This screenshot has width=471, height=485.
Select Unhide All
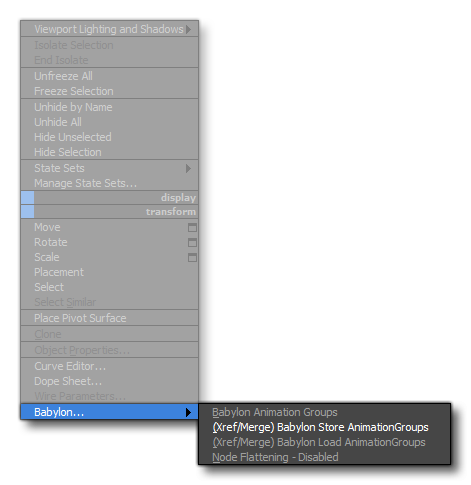pos(109,122)
